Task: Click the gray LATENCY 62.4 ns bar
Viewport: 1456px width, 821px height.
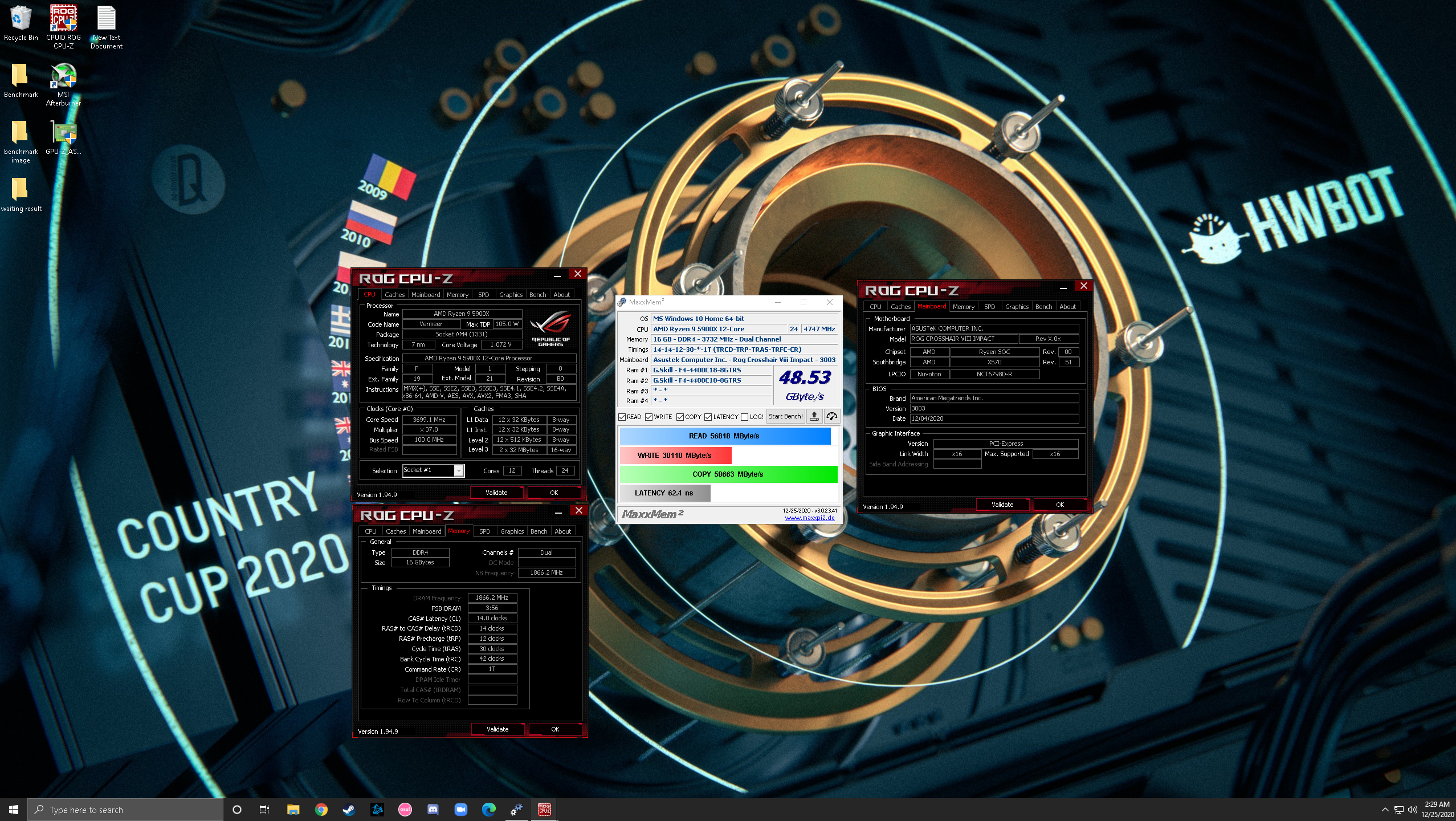Action: click(x=664, y=493)
